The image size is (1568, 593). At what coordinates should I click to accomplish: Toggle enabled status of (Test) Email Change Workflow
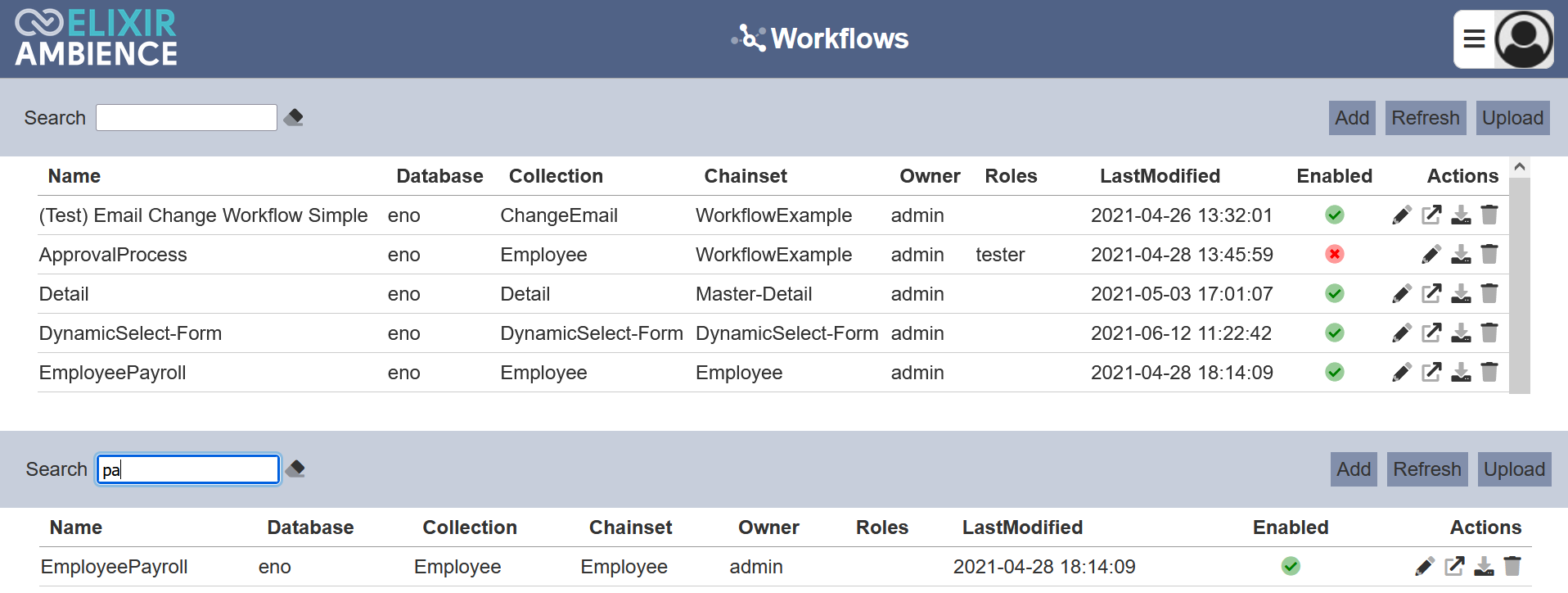tap(1334, 215)
